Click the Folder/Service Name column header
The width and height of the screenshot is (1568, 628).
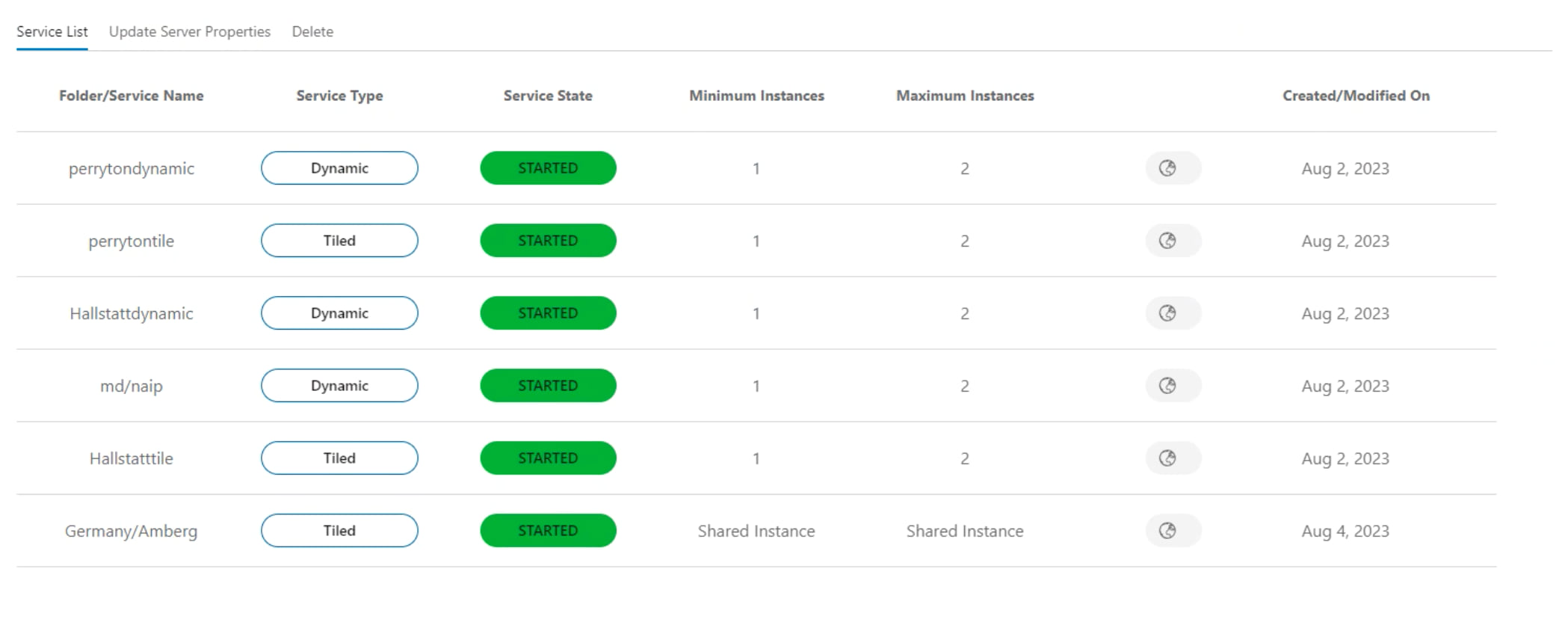[132, 96]
